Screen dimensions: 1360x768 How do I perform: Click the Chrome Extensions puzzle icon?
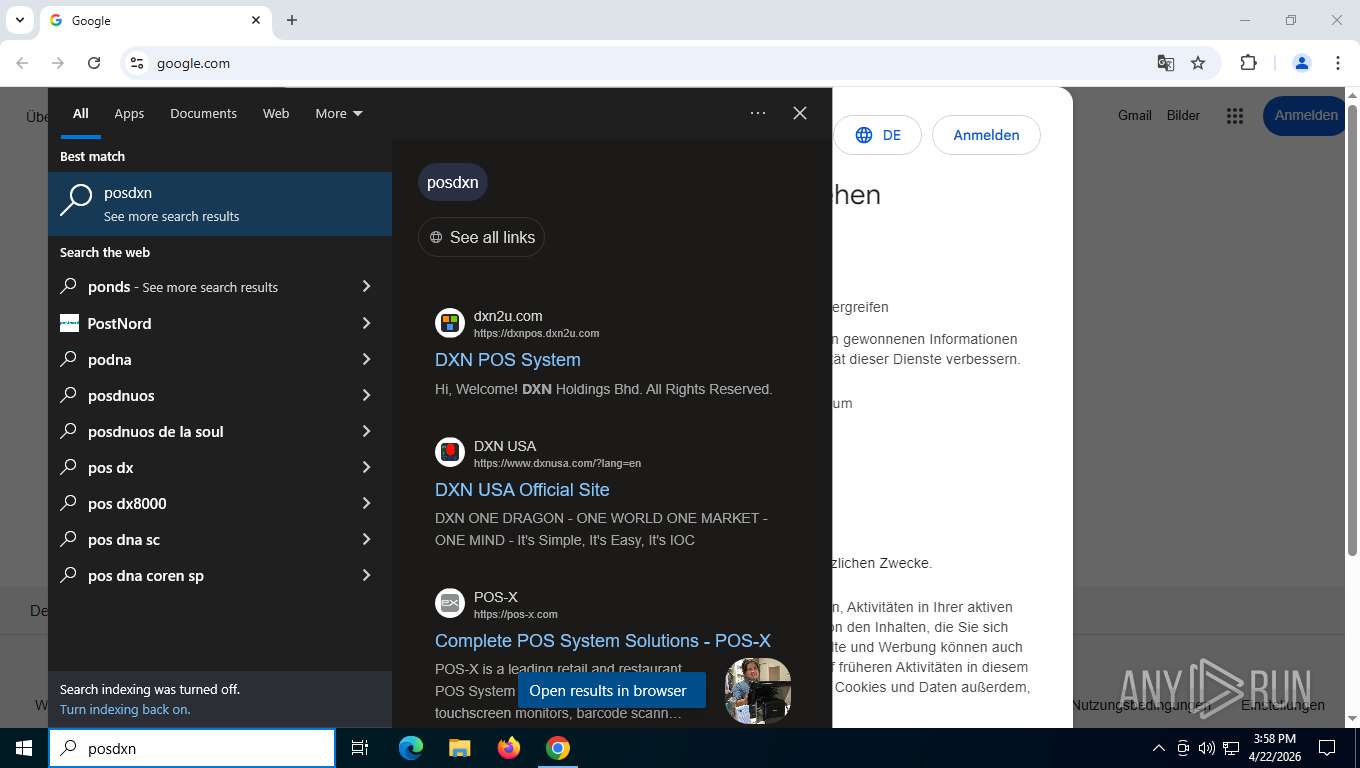1248,63
